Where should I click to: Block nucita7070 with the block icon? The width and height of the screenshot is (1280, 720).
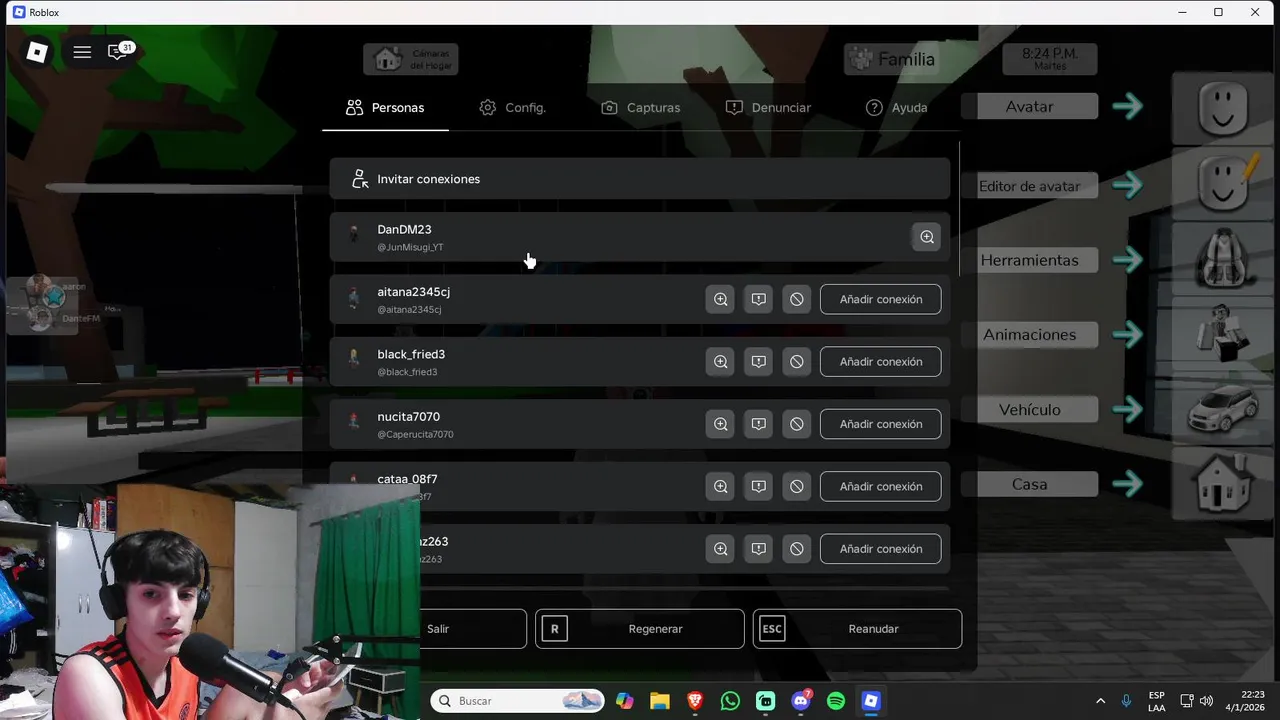coord(796,424)
